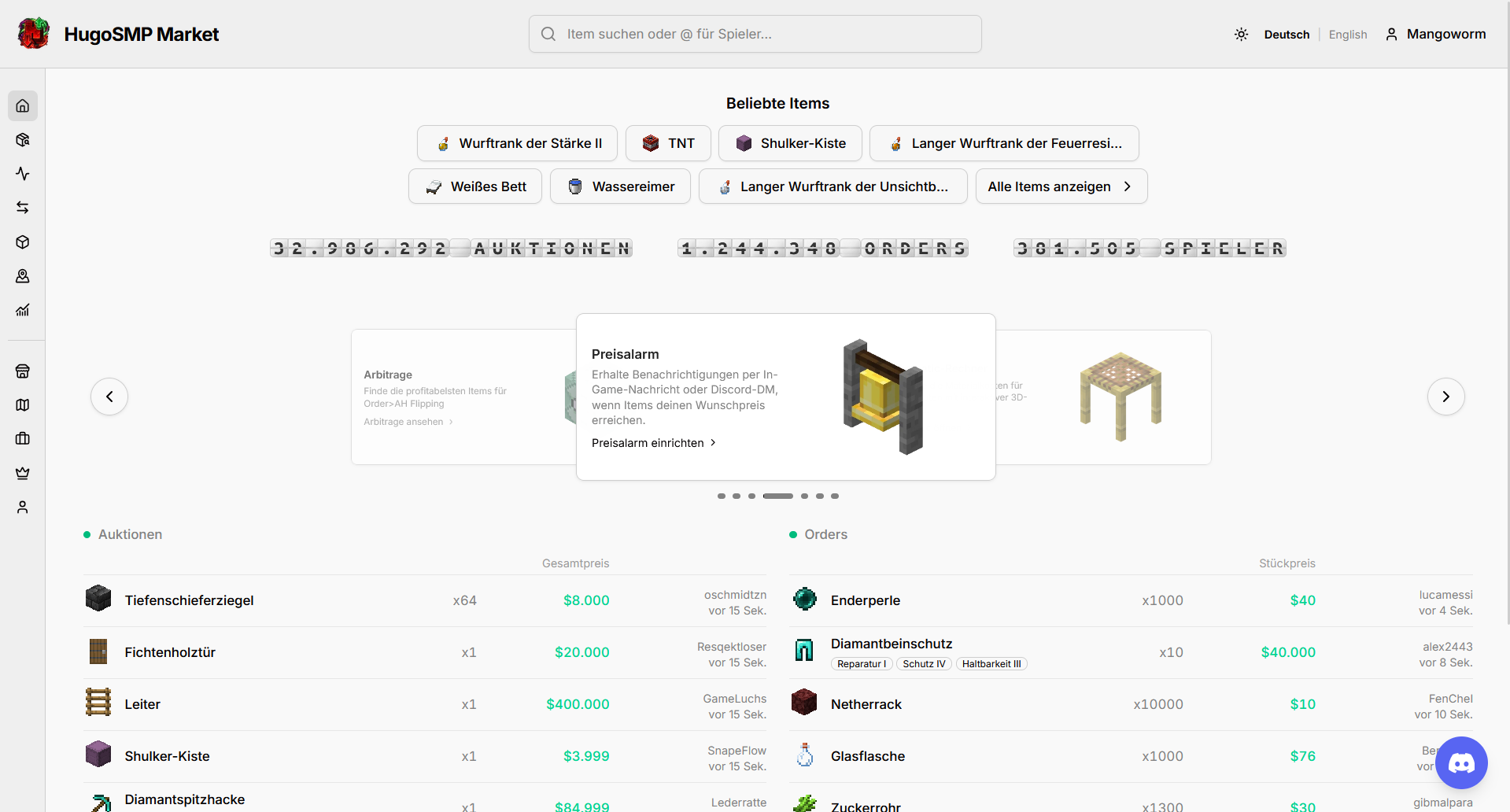The height and width of the screenshot is (812, 1510).
Task: Open the swap arrows sidebar icon
Action: (x=23, y=208)
